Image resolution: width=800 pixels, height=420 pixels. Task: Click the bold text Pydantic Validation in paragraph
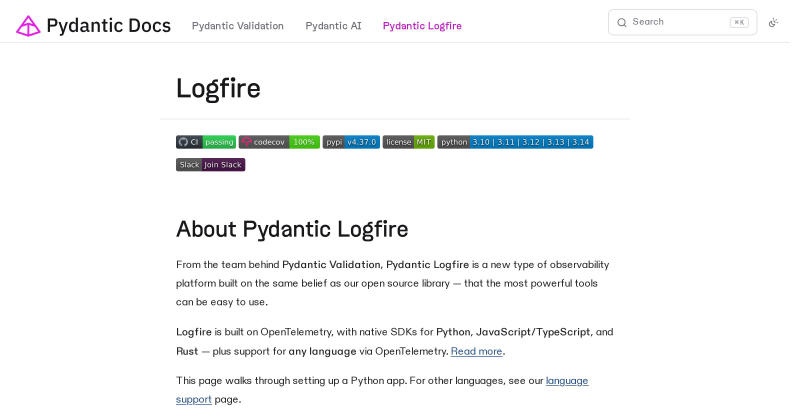pos(331,264)
